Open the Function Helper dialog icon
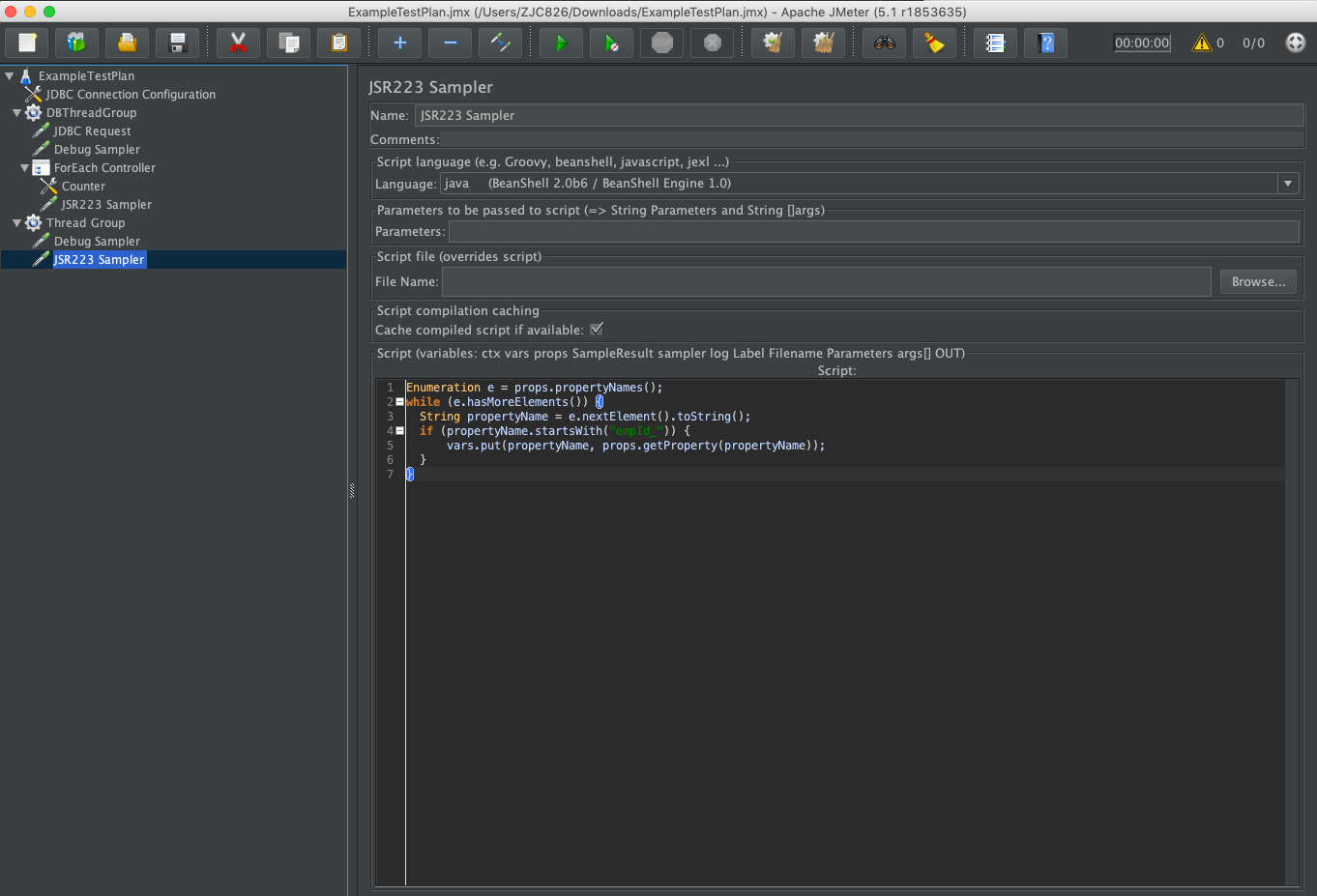1317x896 pixels. 995,43
